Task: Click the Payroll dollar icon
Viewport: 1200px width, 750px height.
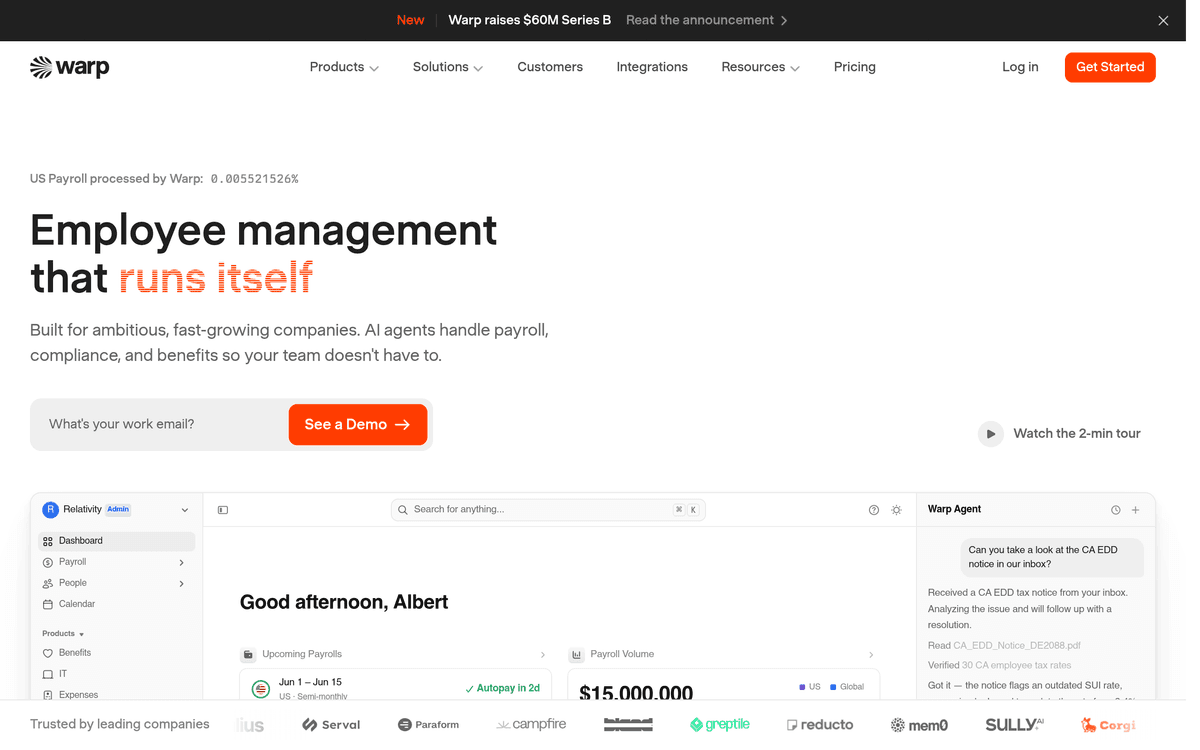Action: (x=48, y=562)
